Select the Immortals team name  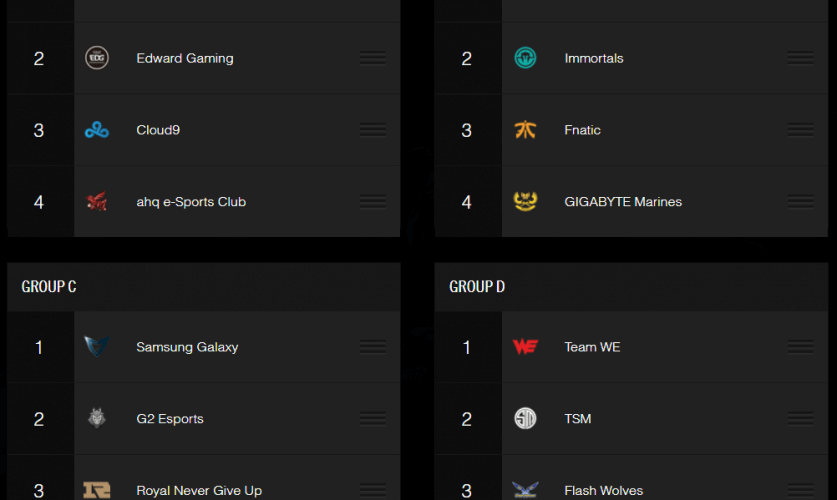tap(593, 58)
